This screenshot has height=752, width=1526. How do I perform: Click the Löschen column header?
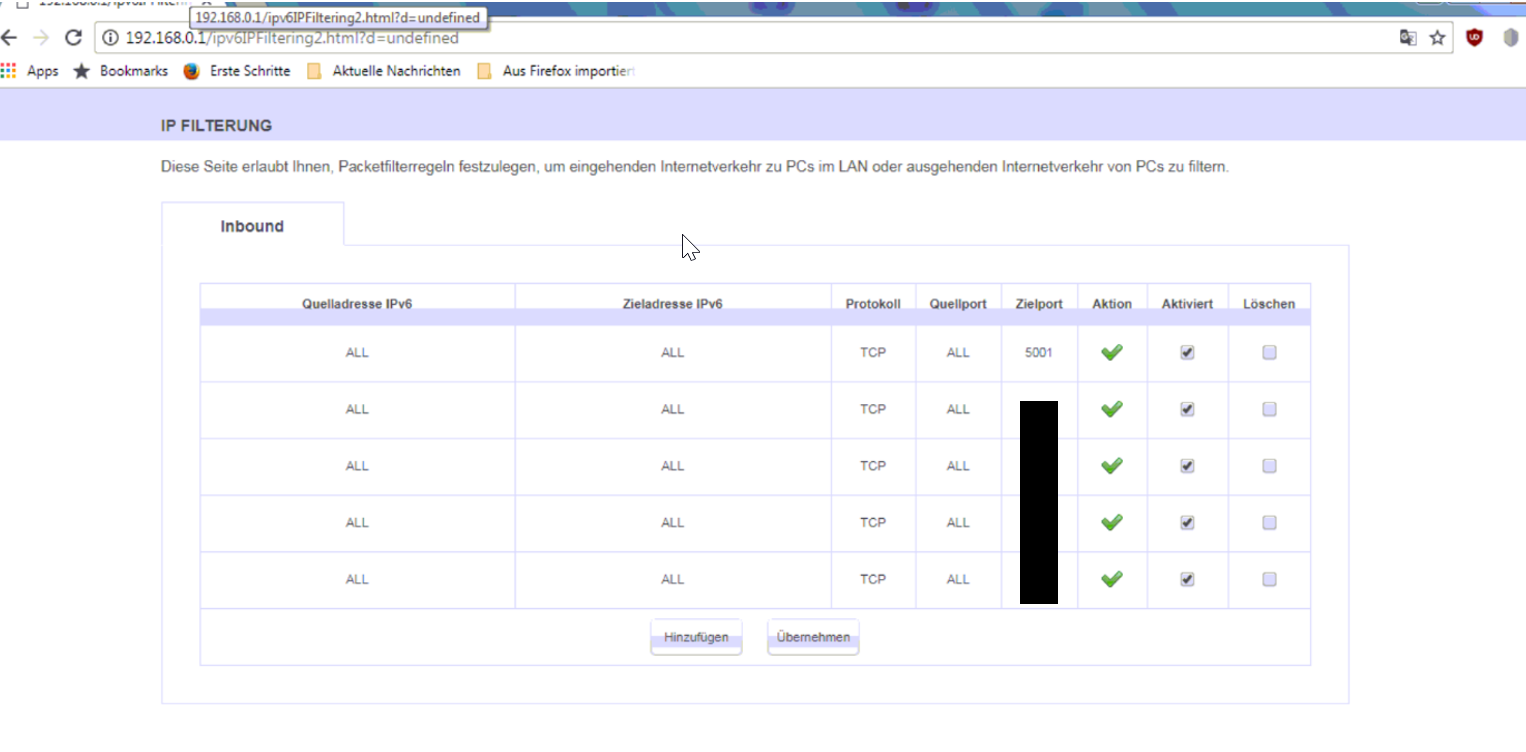pos(1269,304)
